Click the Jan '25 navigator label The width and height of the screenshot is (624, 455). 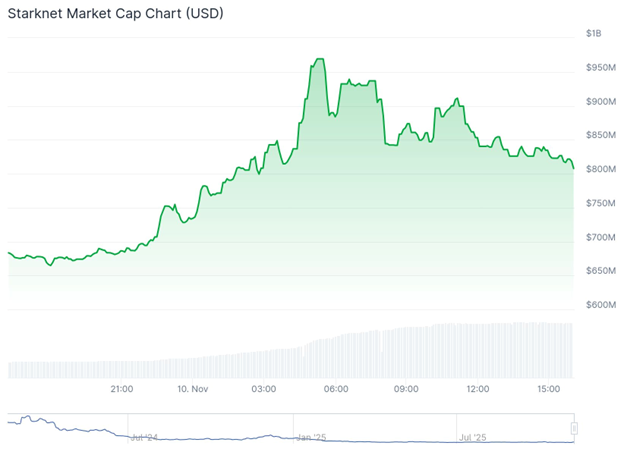(311, 437)
